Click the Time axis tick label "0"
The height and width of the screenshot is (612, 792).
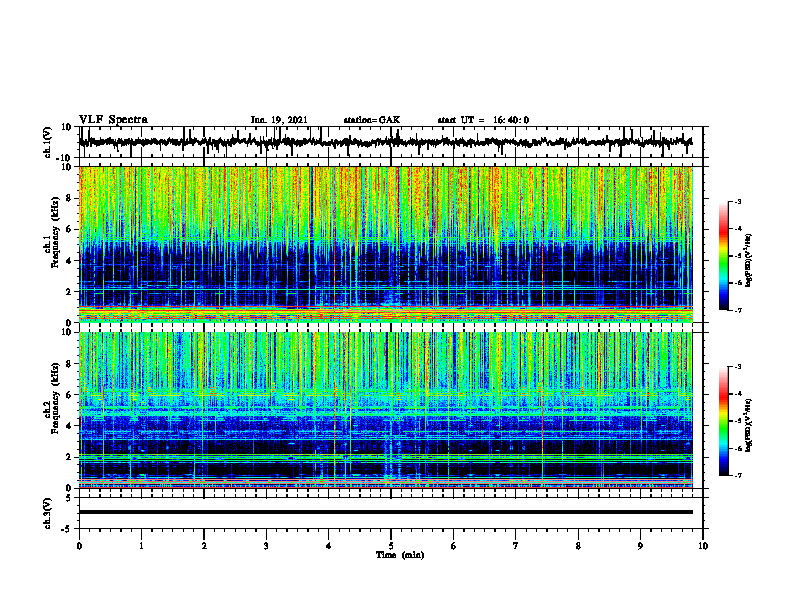coord(79,546)
